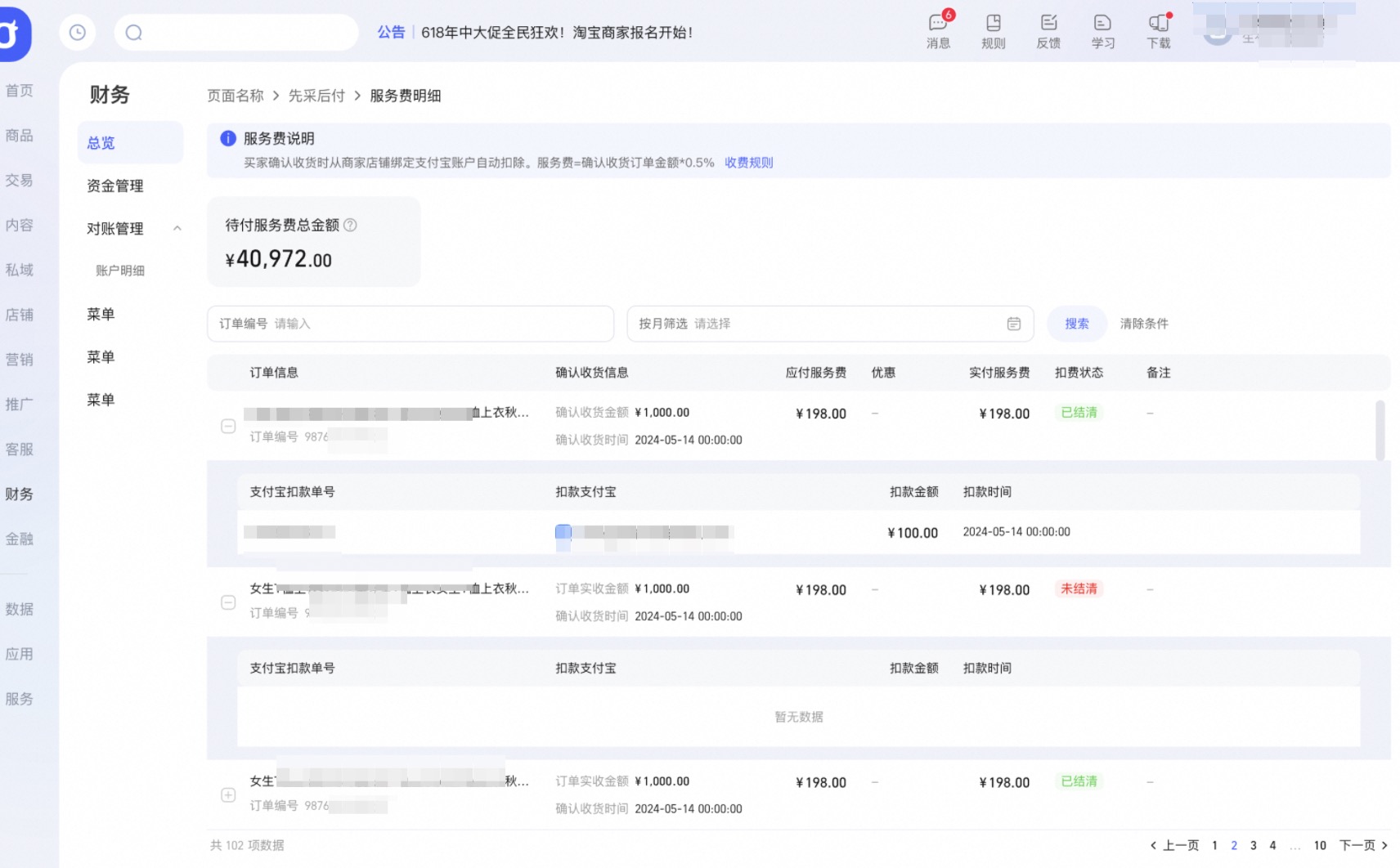
Task: Go to page 10
Action: 1320,845
